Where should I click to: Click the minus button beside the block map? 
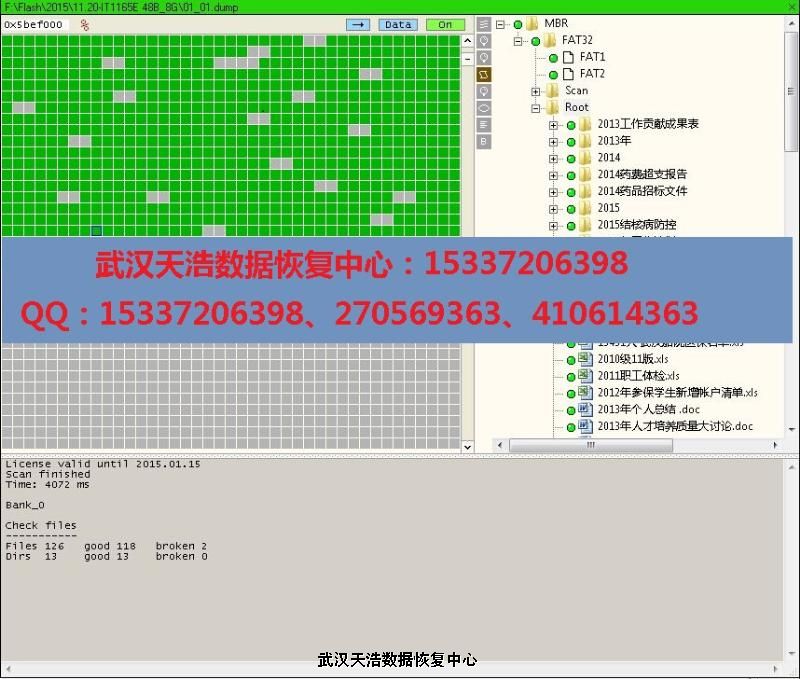[467, 58]
